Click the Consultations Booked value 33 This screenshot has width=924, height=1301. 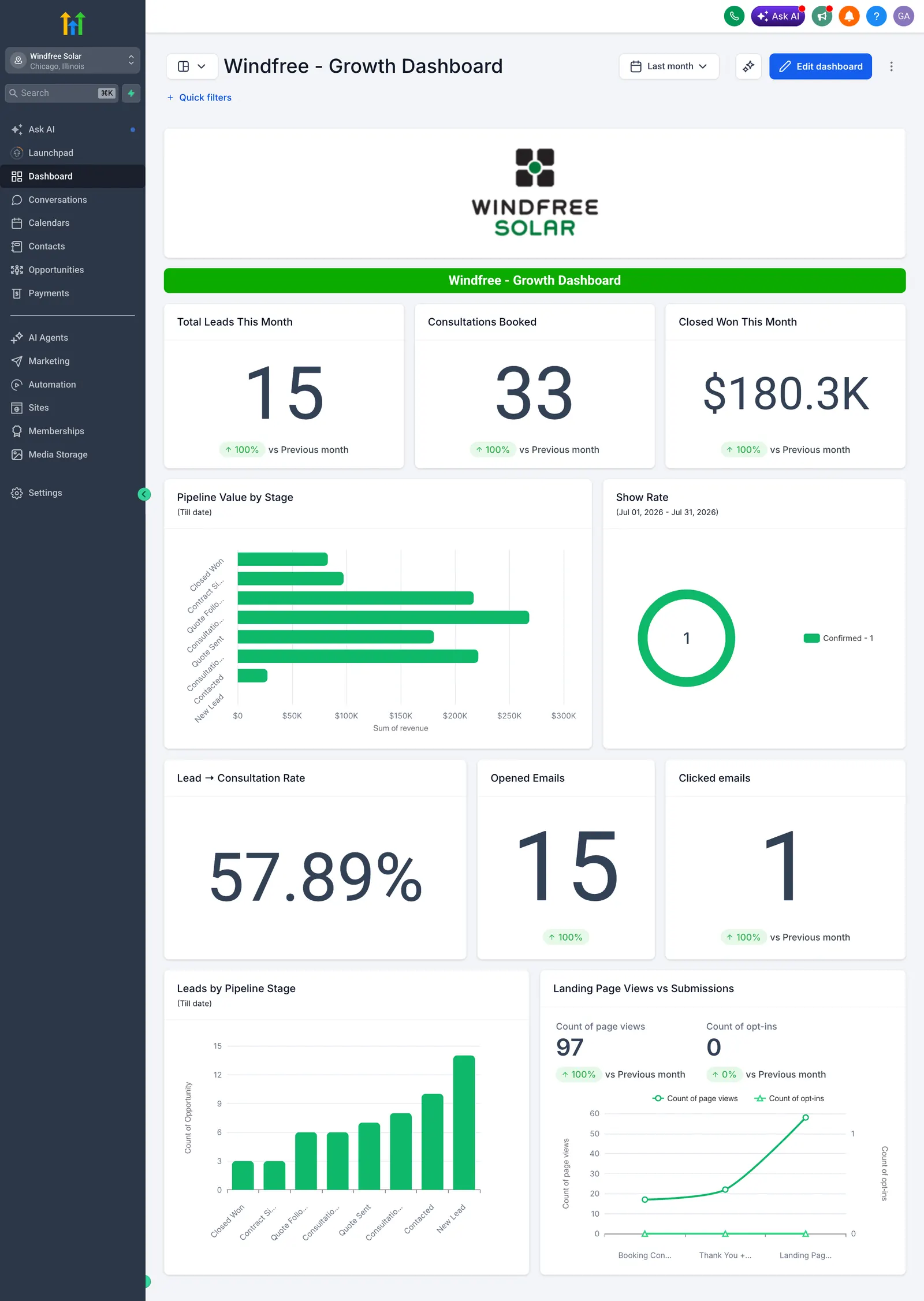coord(535,393)
